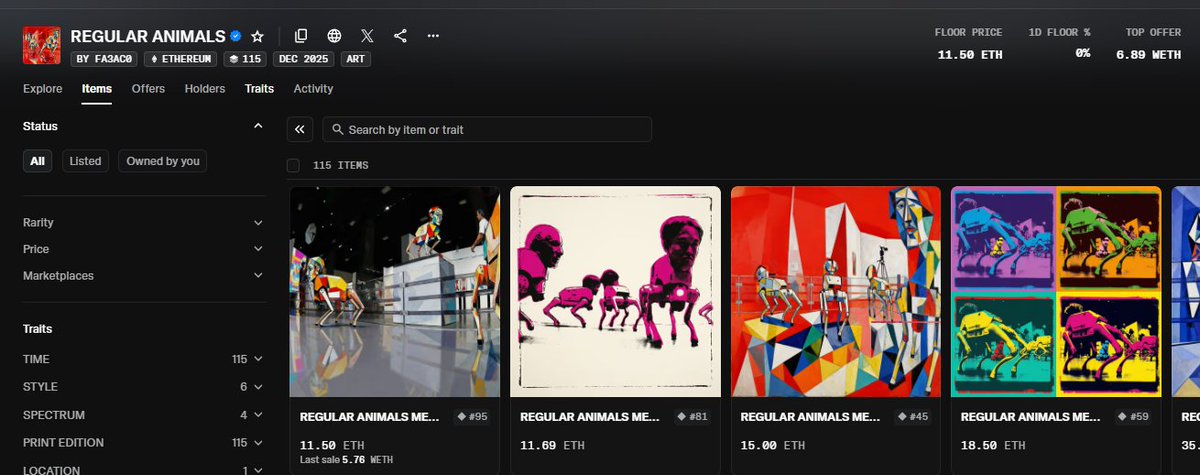
Task: Expand the PRINT EDITION trait filter
Action: tap(143, 442)
